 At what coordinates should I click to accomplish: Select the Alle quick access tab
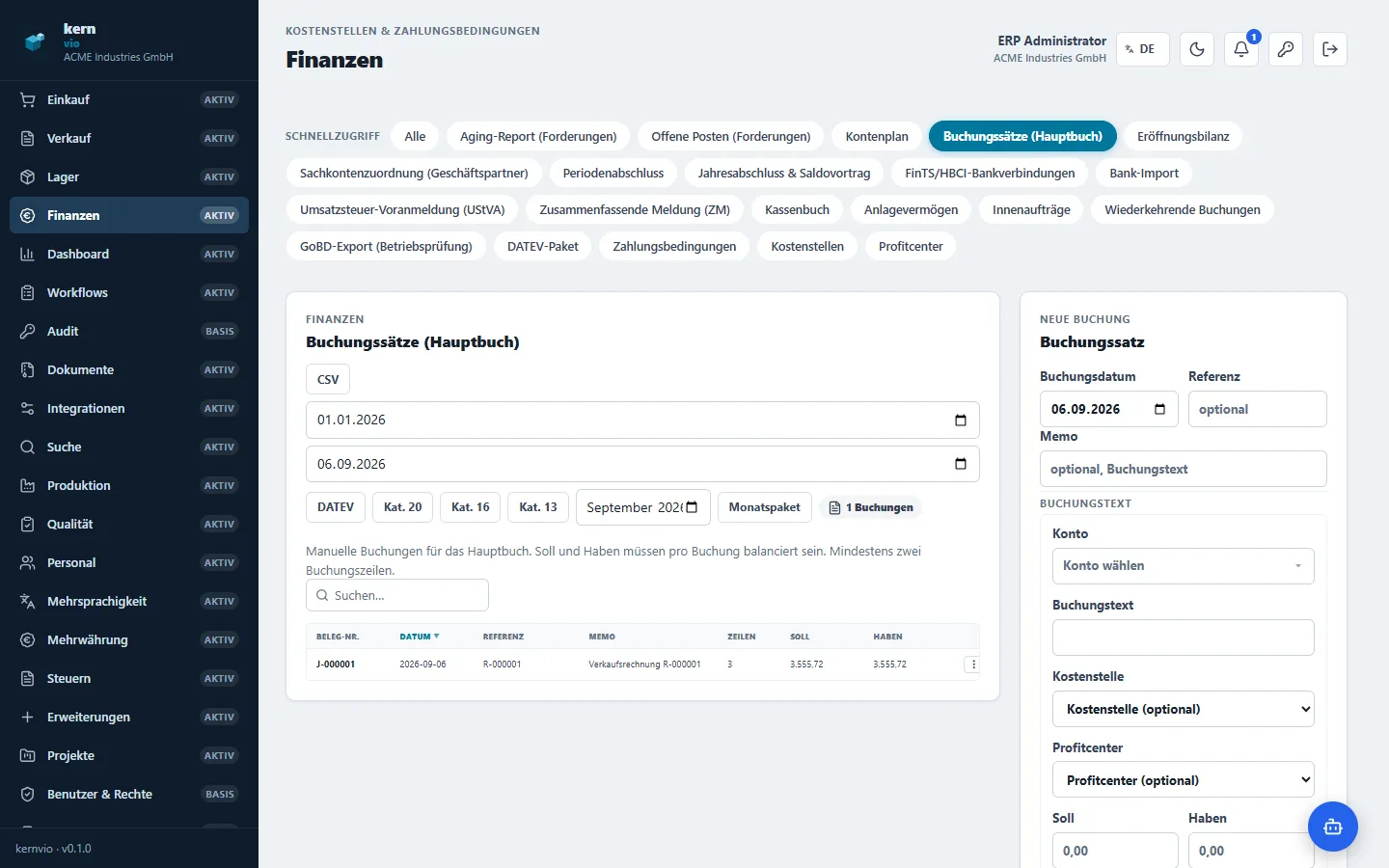coord(415,136)
